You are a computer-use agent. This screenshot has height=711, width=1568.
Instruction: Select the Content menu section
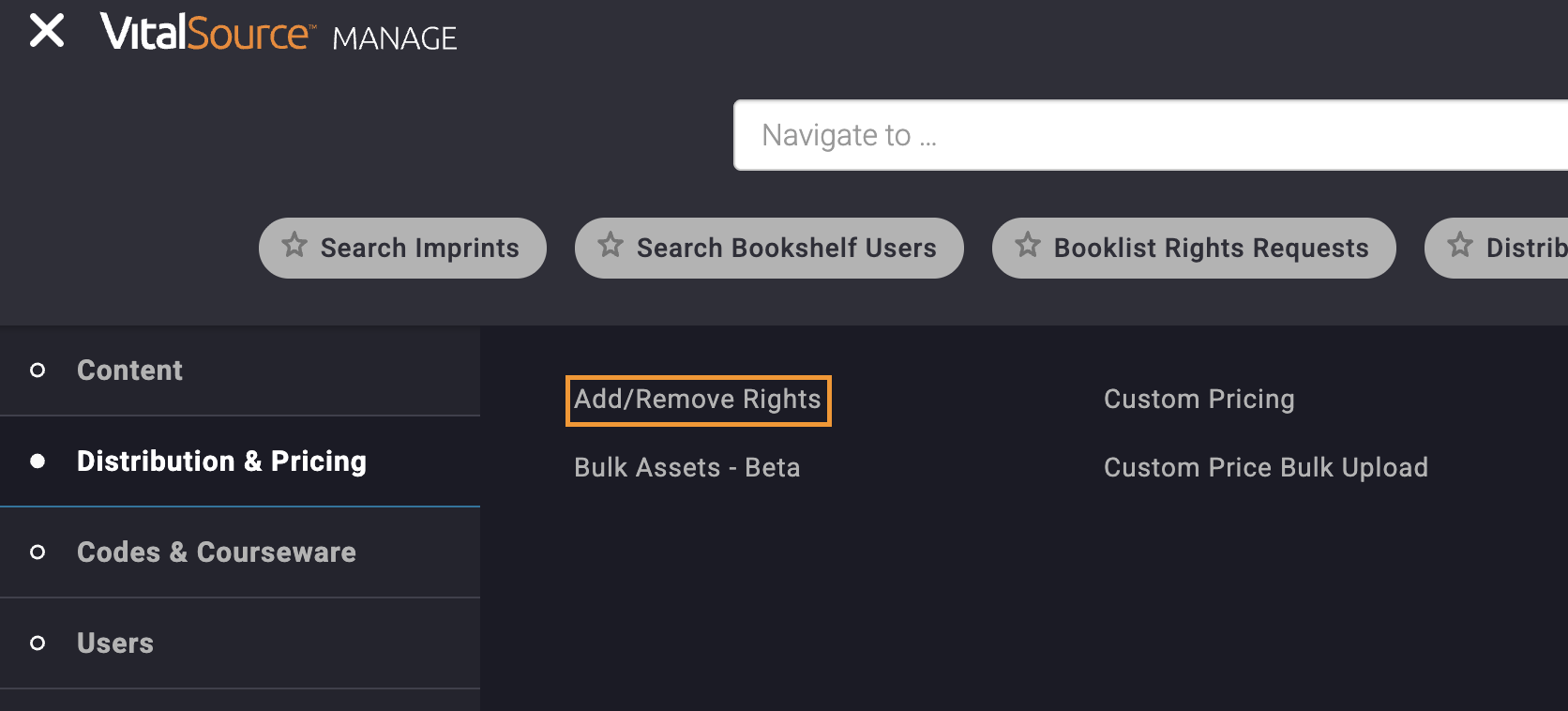pyautogui.click(x=240, y=371)
